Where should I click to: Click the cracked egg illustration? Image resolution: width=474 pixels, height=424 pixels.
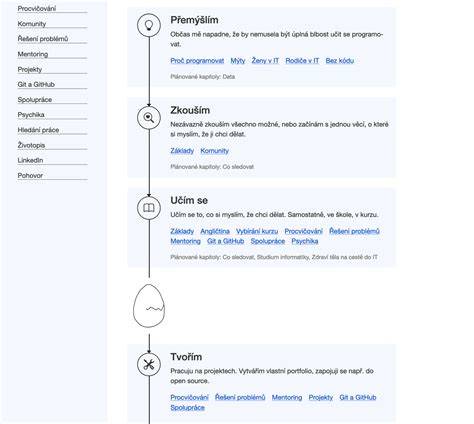[x=149, y=306]
